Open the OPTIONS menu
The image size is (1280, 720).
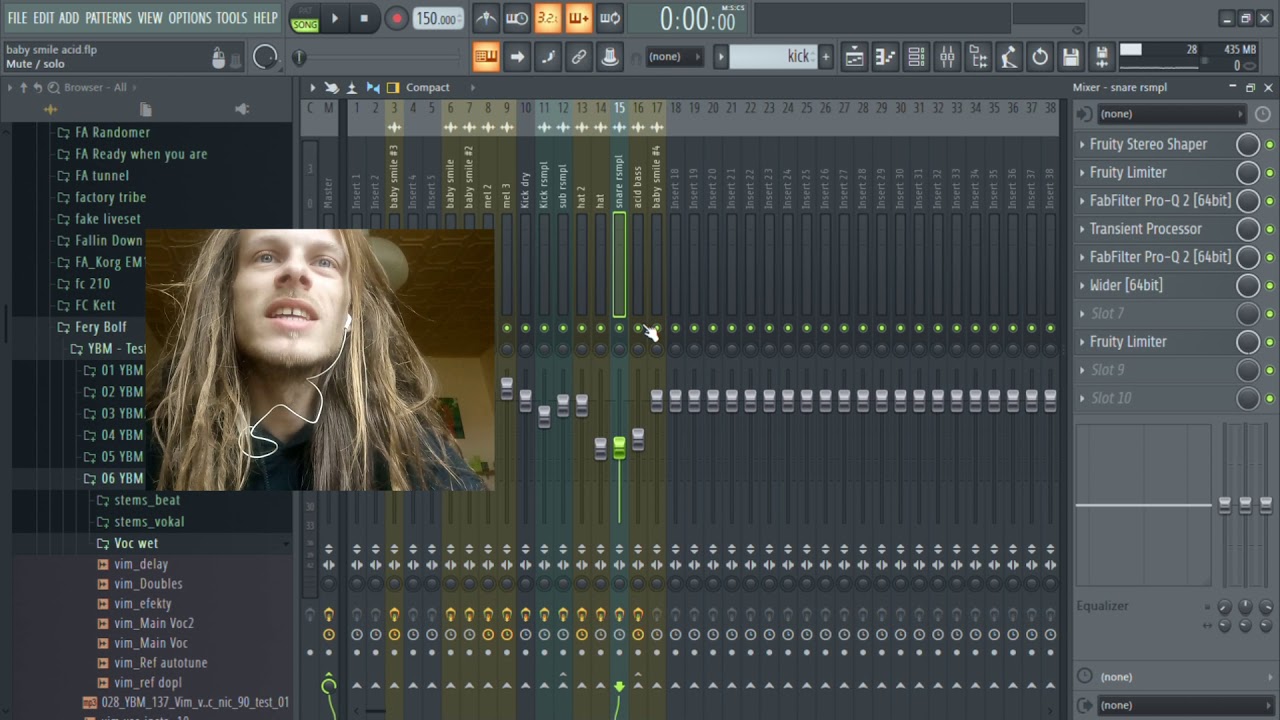[190, 18]
